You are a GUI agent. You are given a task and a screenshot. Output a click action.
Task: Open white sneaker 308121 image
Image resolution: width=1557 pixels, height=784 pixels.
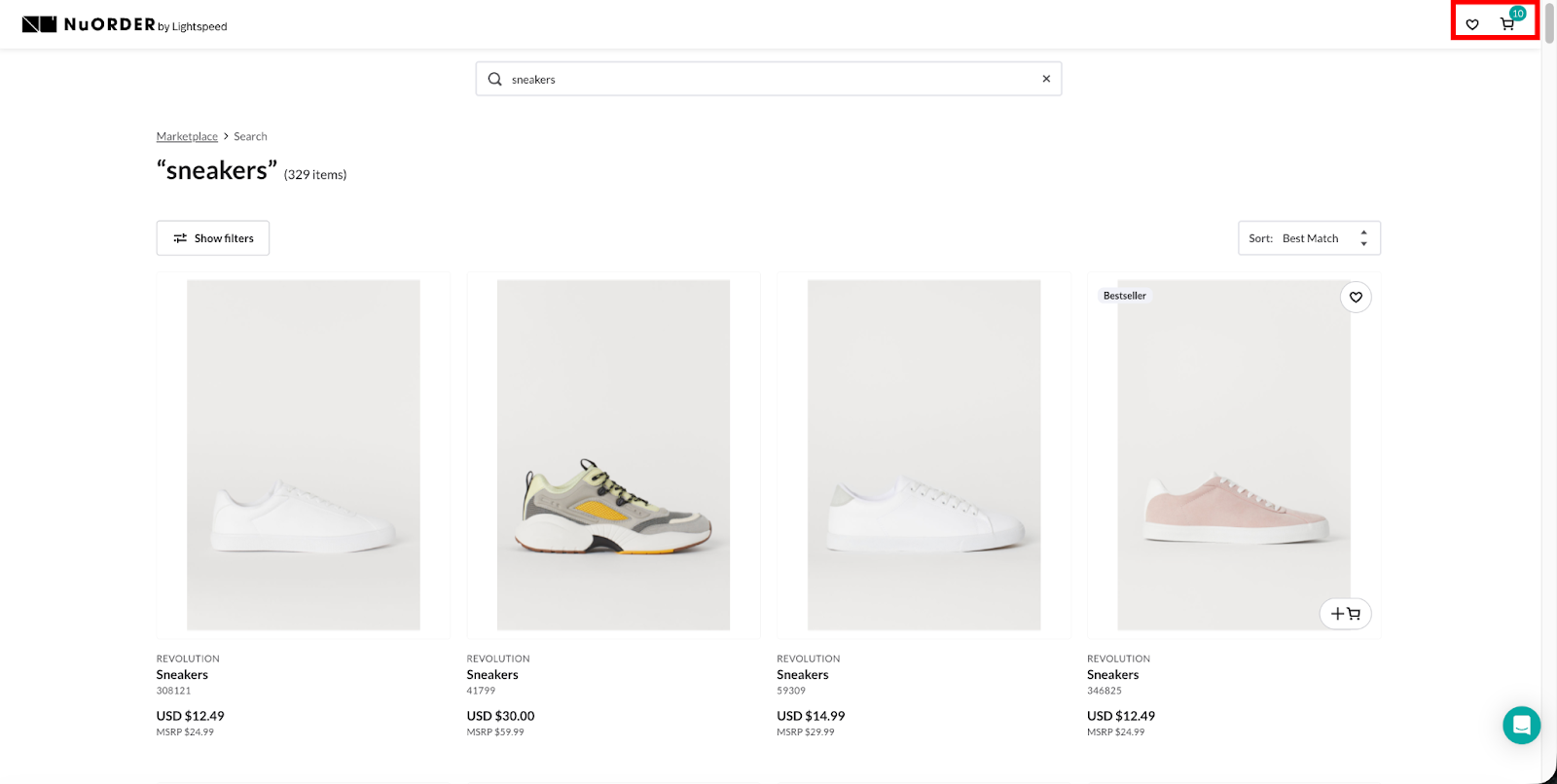303,455
